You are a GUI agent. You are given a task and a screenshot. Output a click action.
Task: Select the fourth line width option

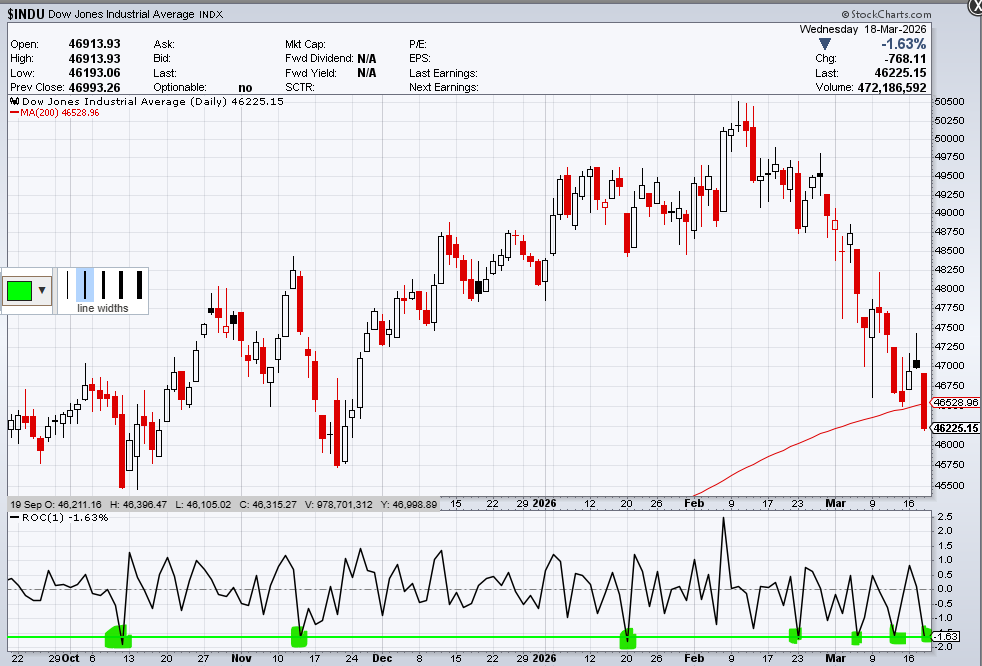[x=121, y=285]
